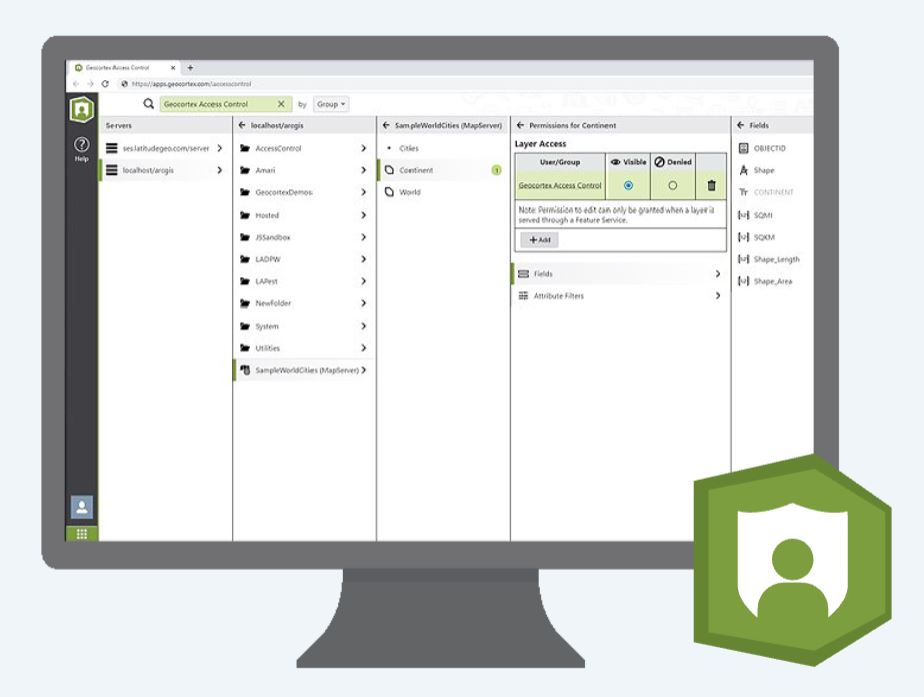Clear the Geocortex Access Control search text
Screen dimensions: 924x697
[x=281, y=104]
